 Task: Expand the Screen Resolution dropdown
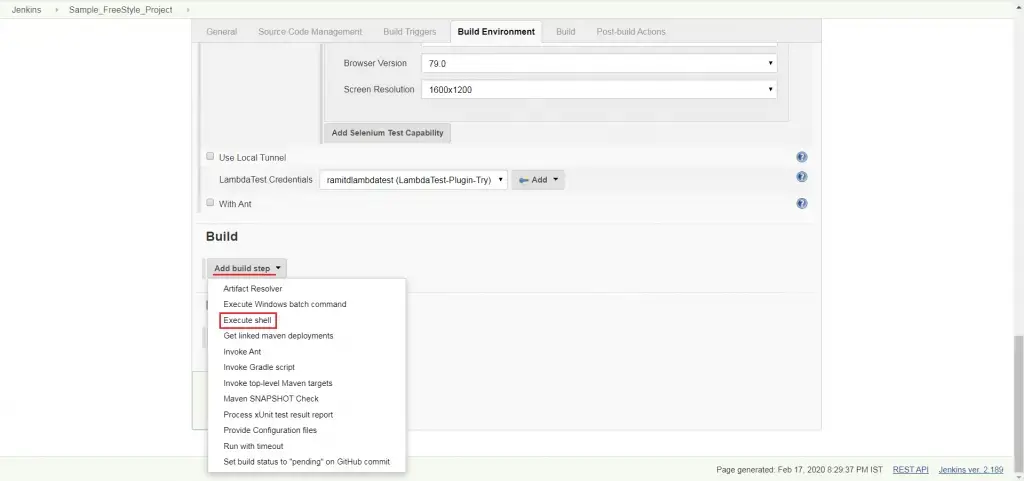(599, 89)
